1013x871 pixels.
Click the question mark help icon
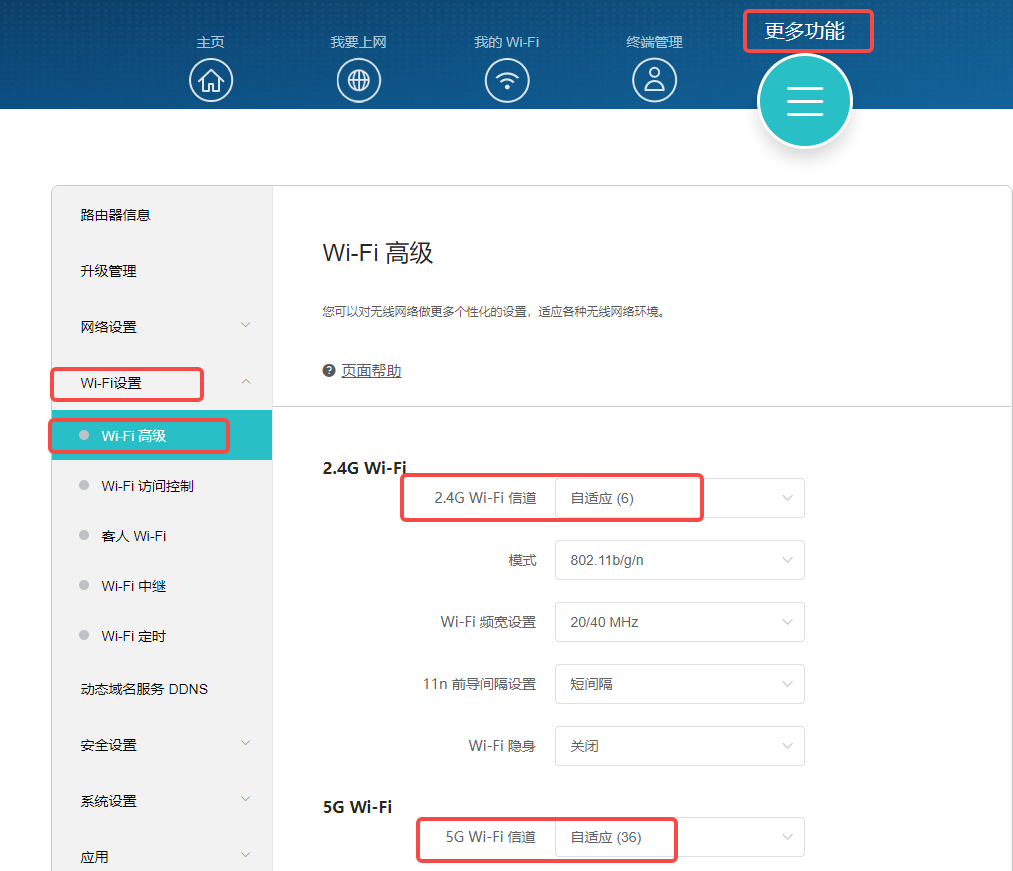coord(329,371)
